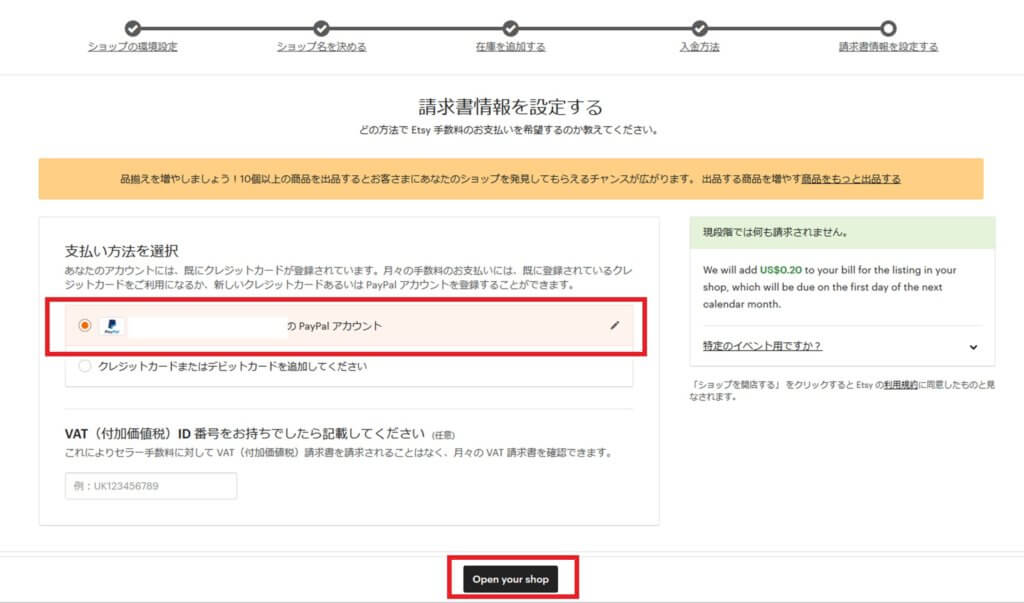Select the PayPal アカウント radio button
The height and width of the screenshot is (603, 1024).
(x=84, y=325)
